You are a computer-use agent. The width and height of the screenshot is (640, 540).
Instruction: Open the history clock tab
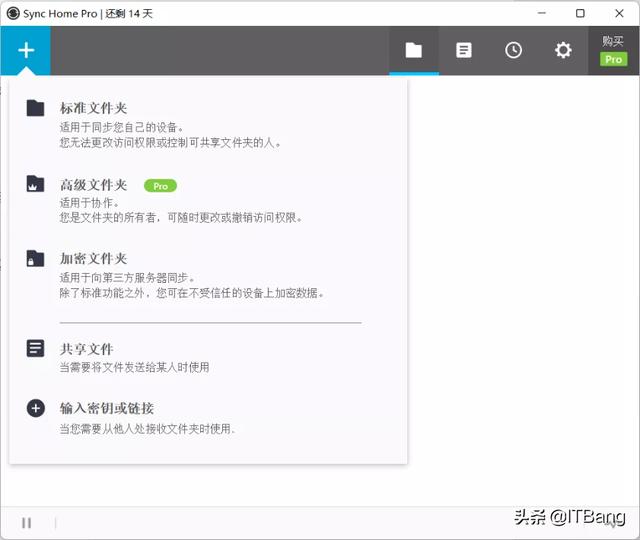pos(513,51)
